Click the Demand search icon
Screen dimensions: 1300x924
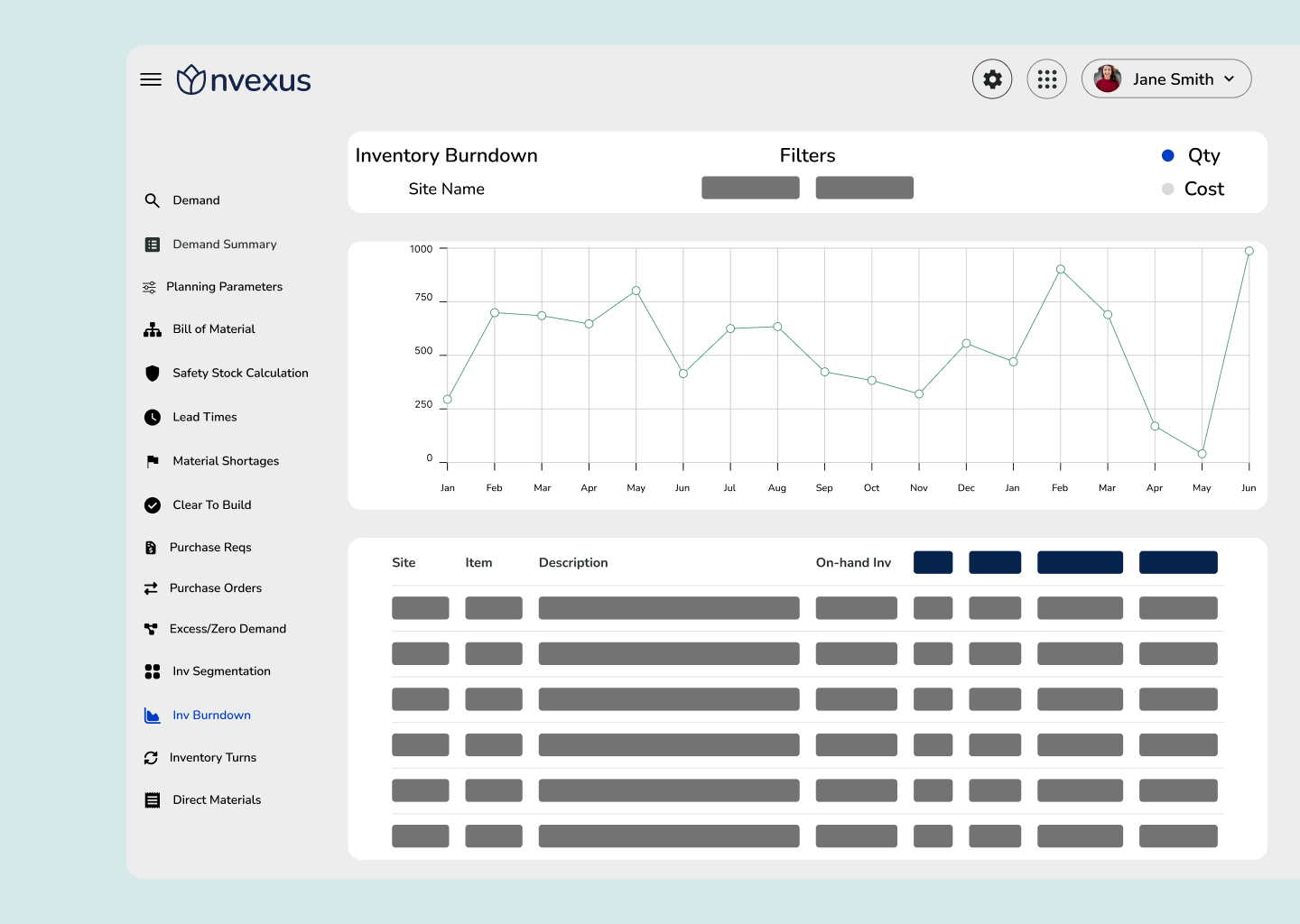point(152,200)
